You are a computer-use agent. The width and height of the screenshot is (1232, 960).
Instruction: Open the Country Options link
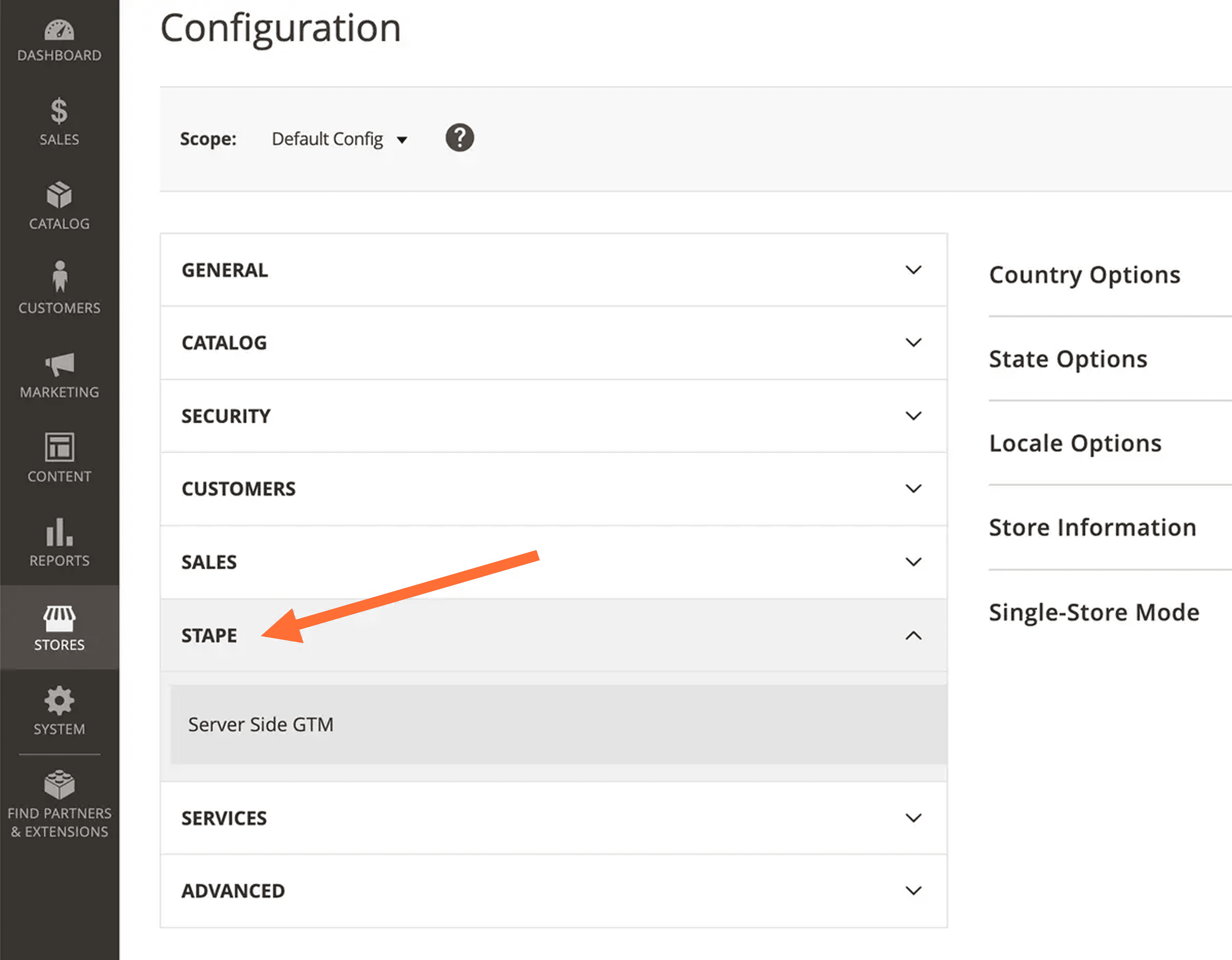click(x=1084, y=275)
